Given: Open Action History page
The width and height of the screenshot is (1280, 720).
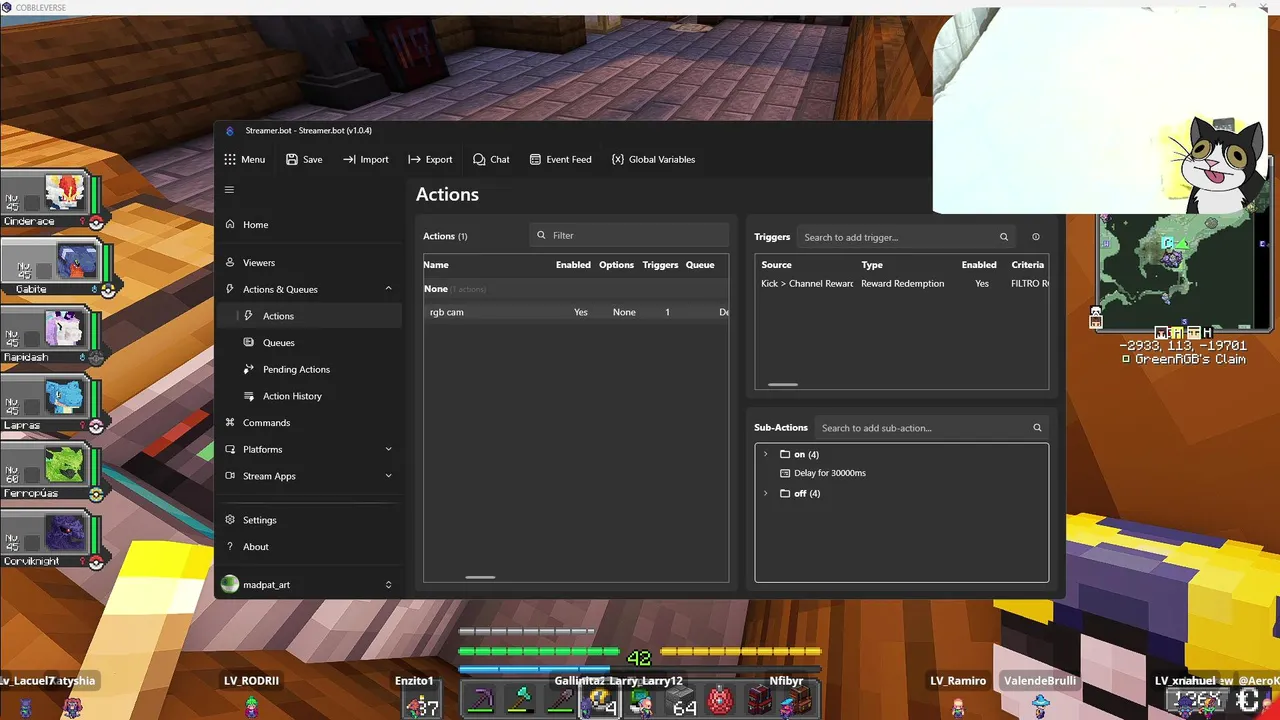Looking at the screenshot, I should pos(310,396).
